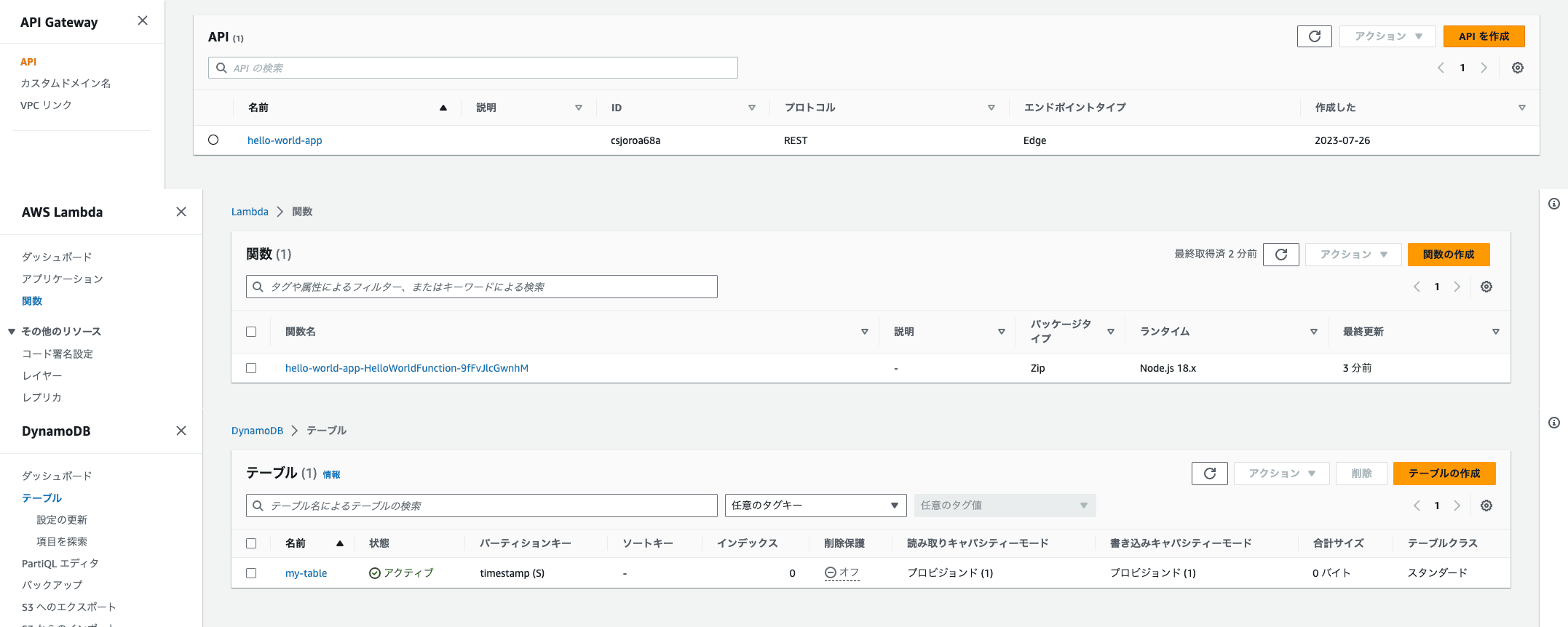This screenshot has width=1568, height=627.
Task: Go to next page of Lambda functions
Action: 1457,287
